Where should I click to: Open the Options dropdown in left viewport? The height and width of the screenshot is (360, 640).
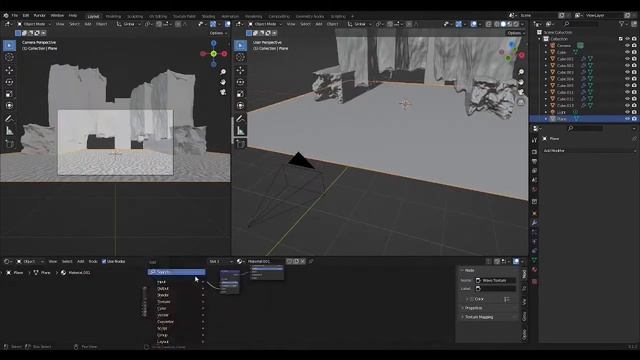(x=218, y=33)
